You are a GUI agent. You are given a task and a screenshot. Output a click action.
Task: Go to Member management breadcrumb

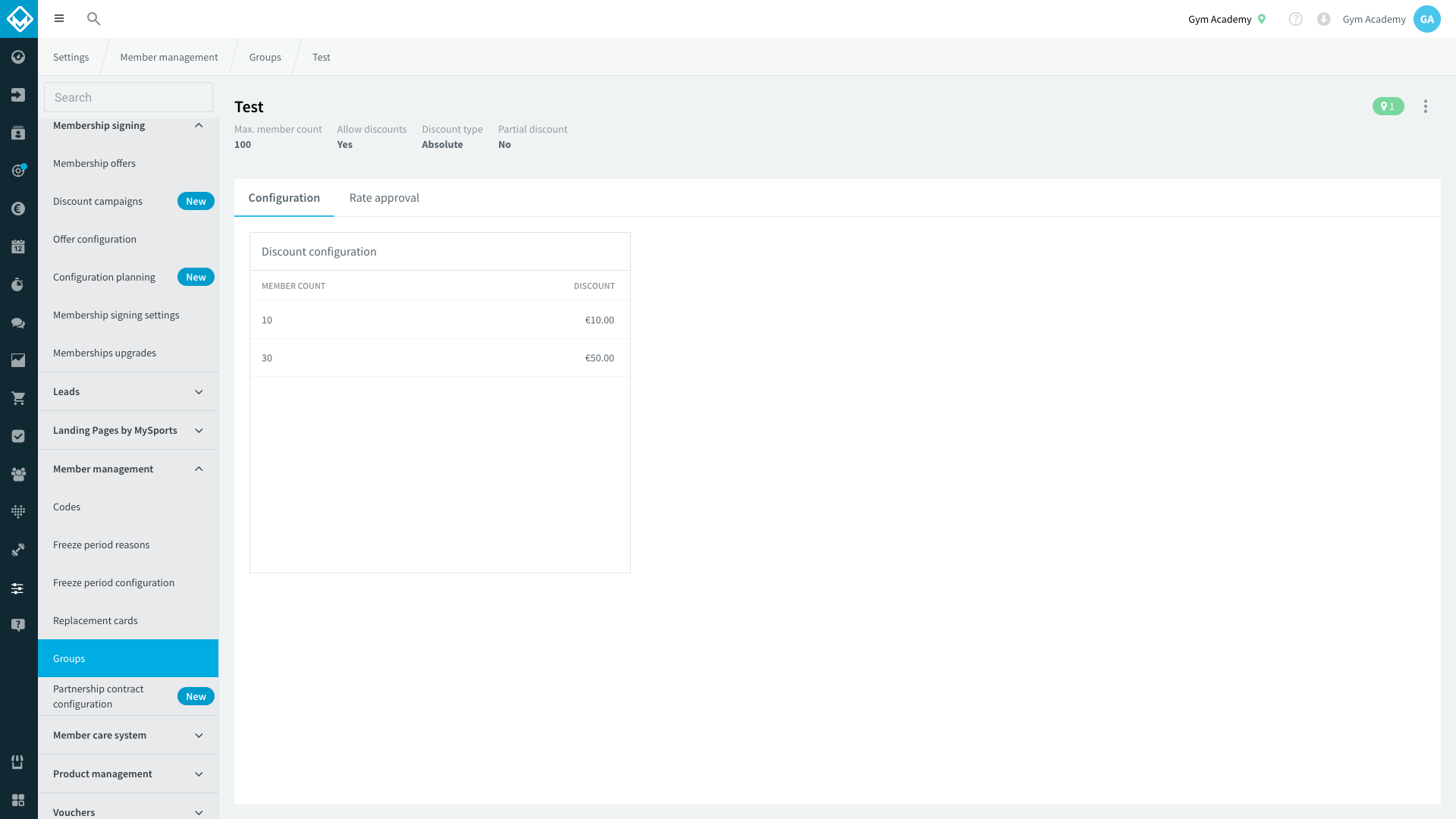(169, 57)
